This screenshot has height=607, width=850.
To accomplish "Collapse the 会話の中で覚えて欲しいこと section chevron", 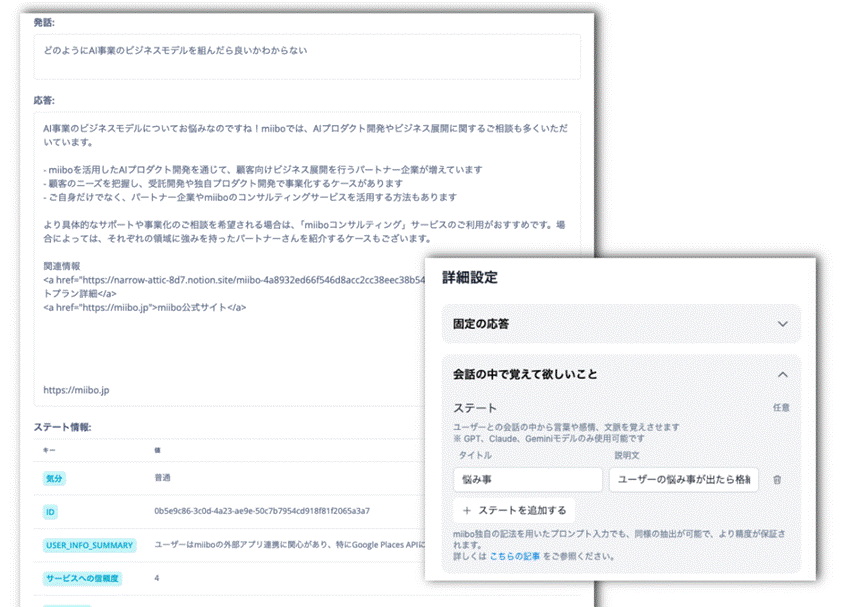I will (x=782, y=374).
